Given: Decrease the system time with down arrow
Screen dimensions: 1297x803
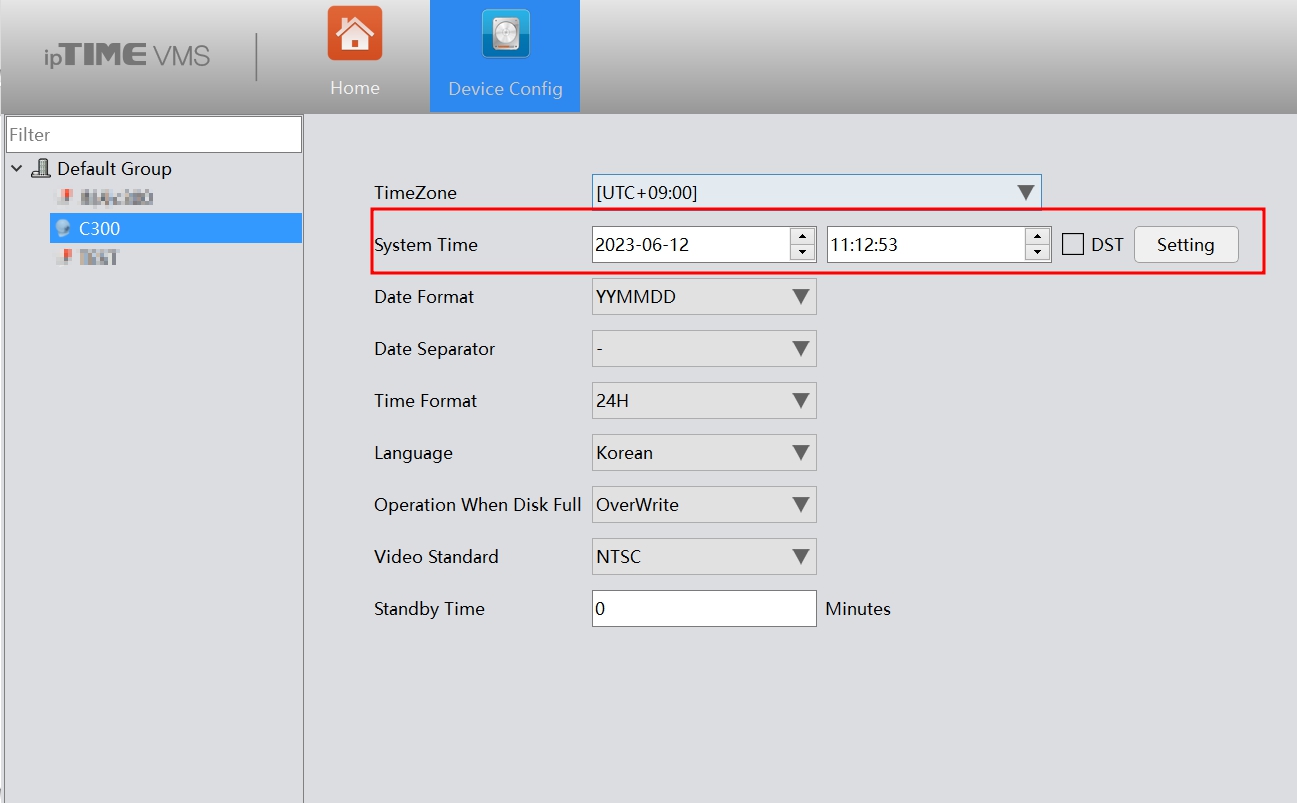Looking at the screenshot, I should pyautogui.click(x=1038, y=252).
